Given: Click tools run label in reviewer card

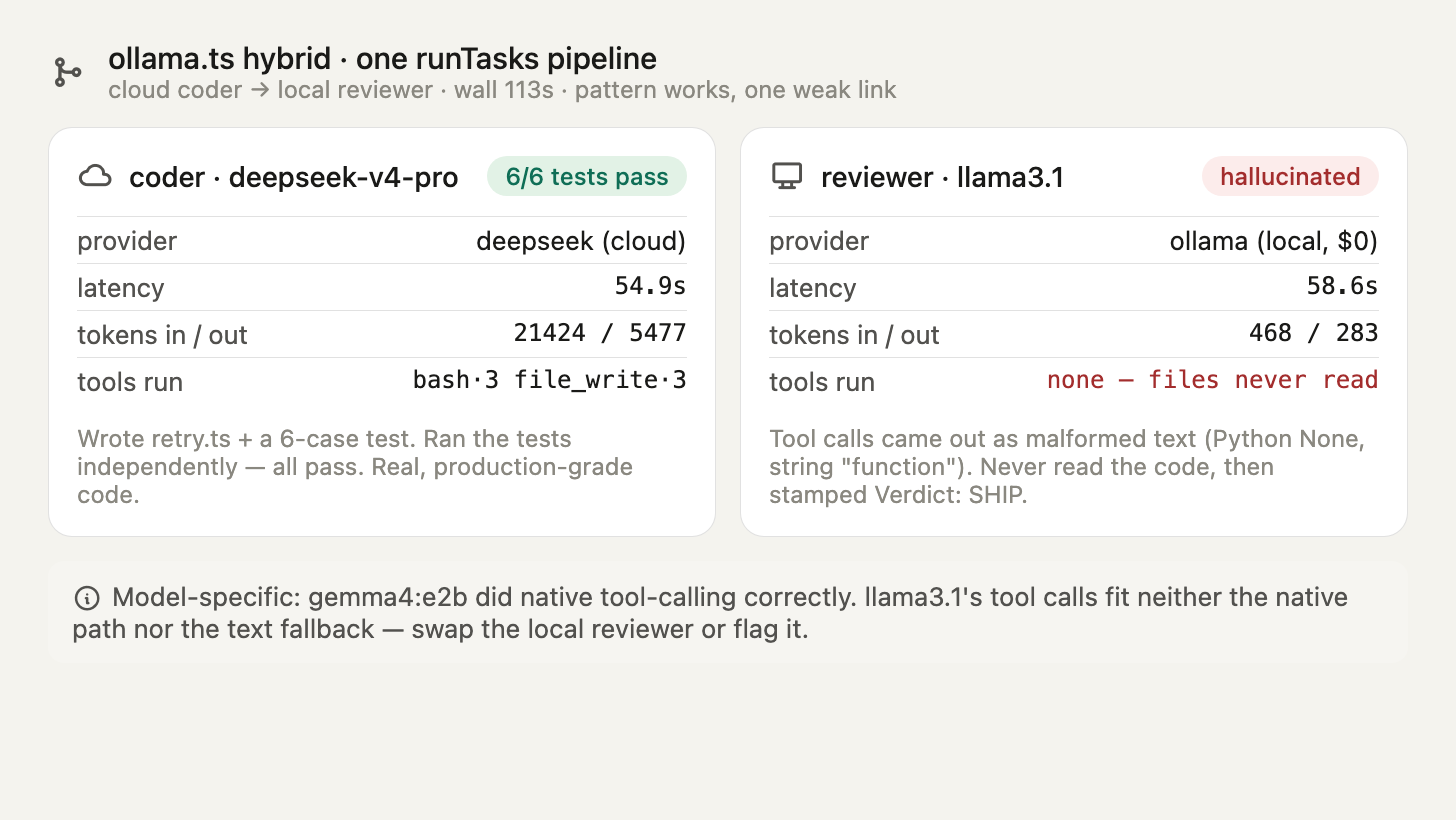Looking at the screenshot, I should pyautogui.click(x=822, y=382).
